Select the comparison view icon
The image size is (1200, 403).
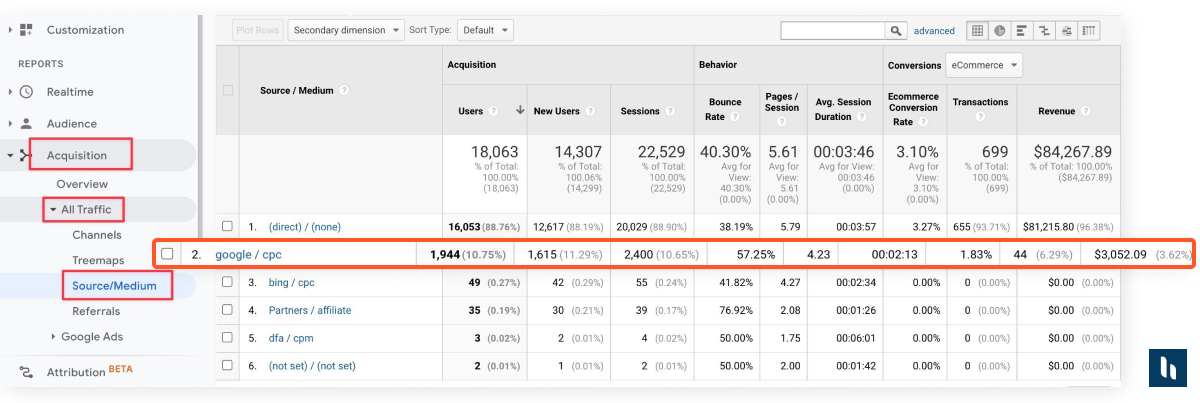pos(1045,31)
